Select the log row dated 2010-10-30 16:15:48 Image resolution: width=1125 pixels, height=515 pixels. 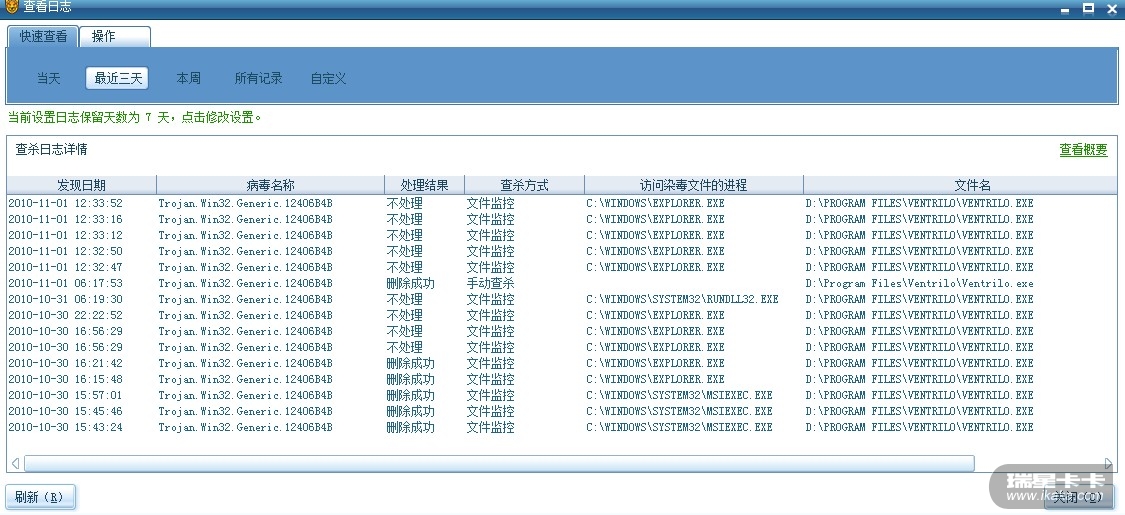562,379
